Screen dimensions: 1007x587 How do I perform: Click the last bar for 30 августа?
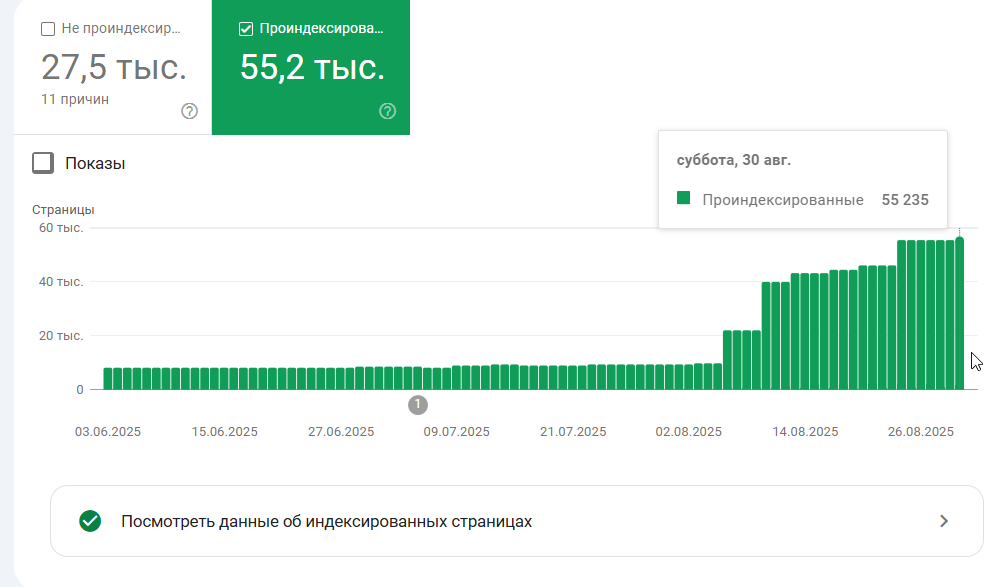pyautogui.click(x=959, y=313)
